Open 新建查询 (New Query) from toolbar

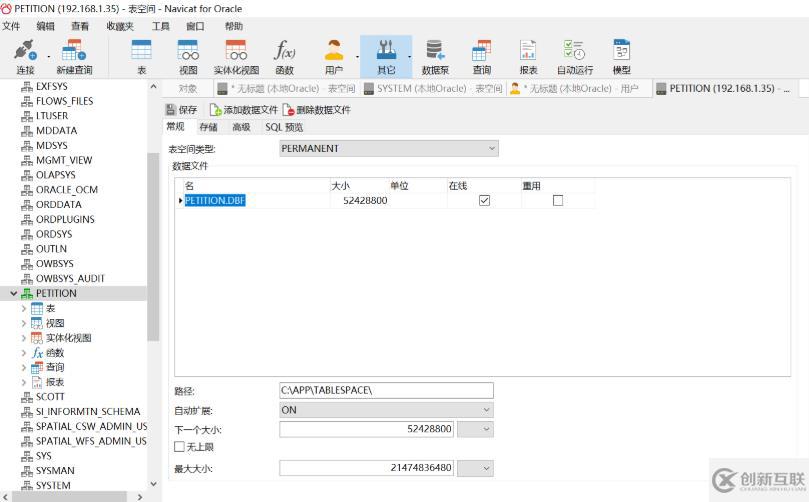(x=74, y=56)
